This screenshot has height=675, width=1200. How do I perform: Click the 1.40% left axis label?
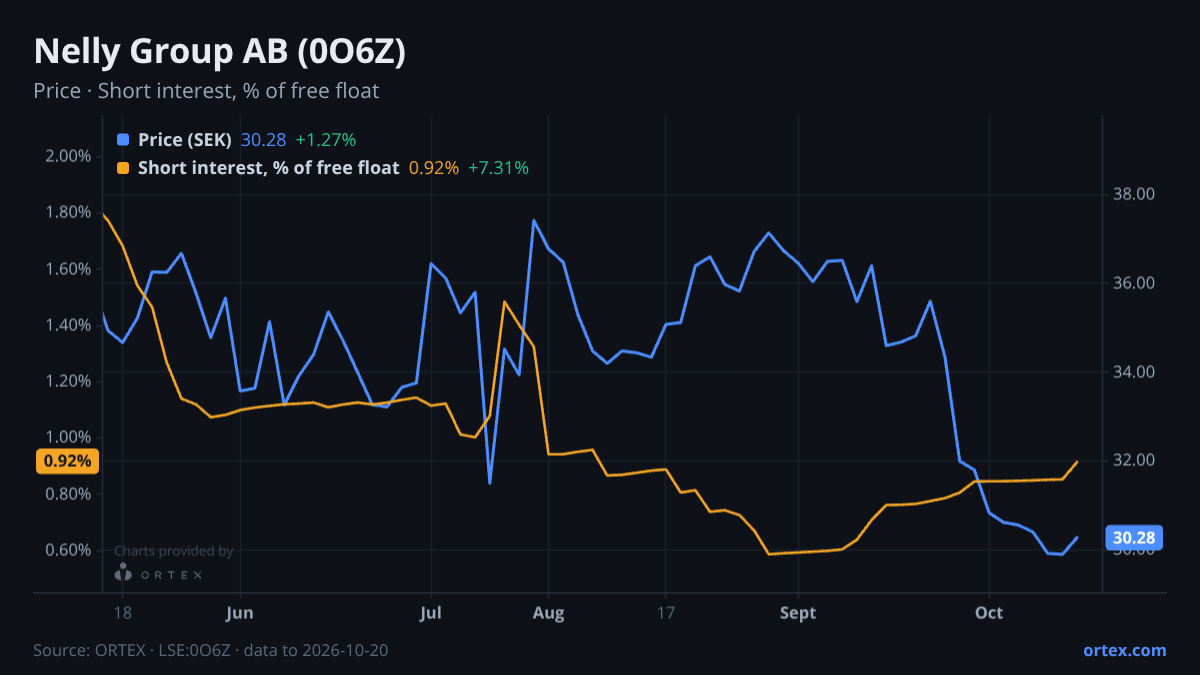point(68,325)
